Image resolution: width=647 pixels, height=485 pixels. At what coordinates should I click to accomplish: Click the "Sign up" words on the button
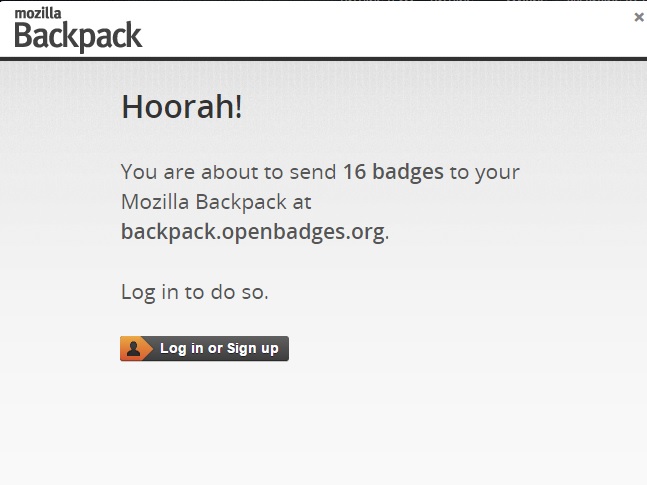coord(253,349)
